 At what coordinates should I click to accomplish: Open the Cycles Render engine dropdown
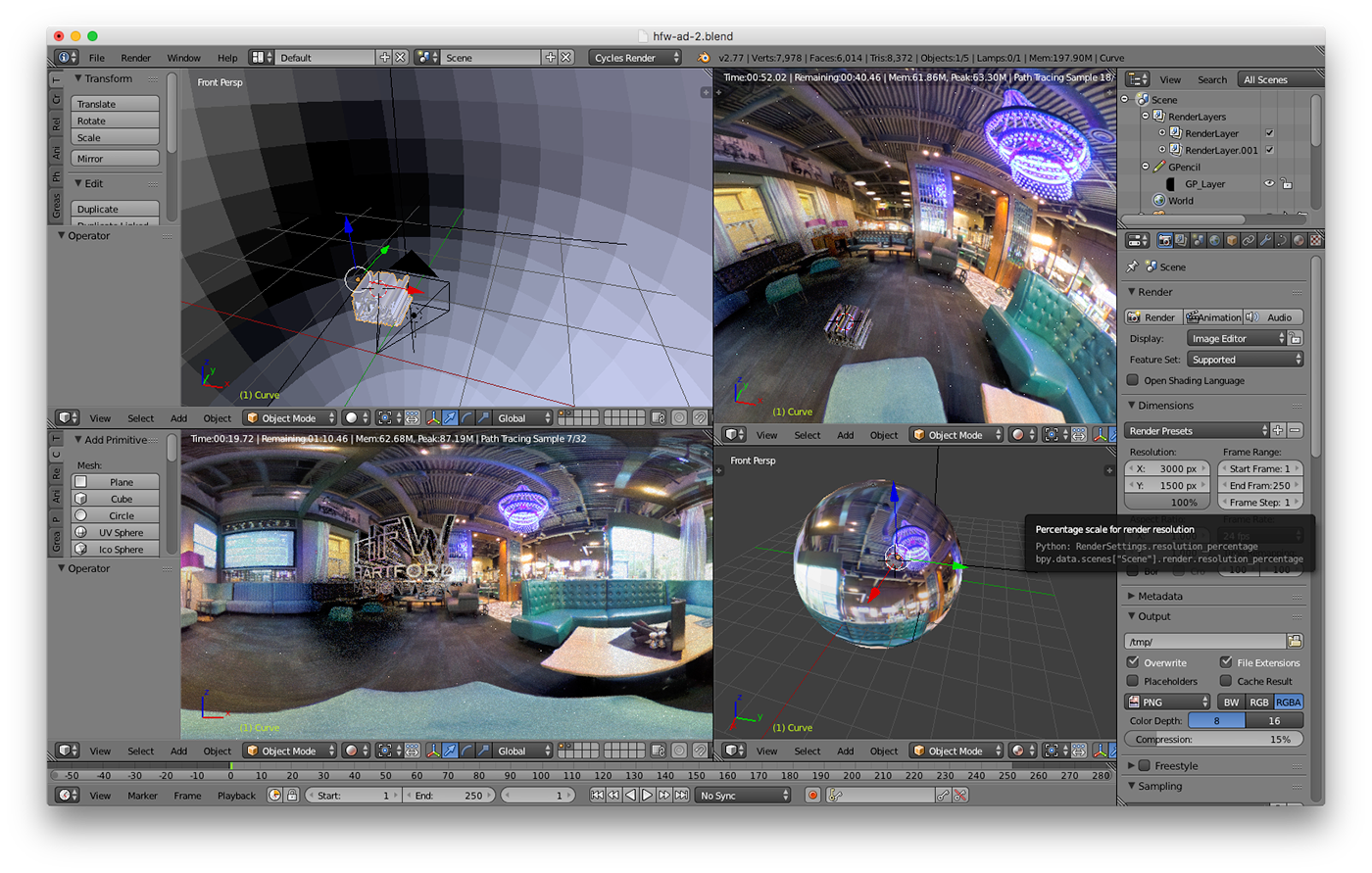635,58
